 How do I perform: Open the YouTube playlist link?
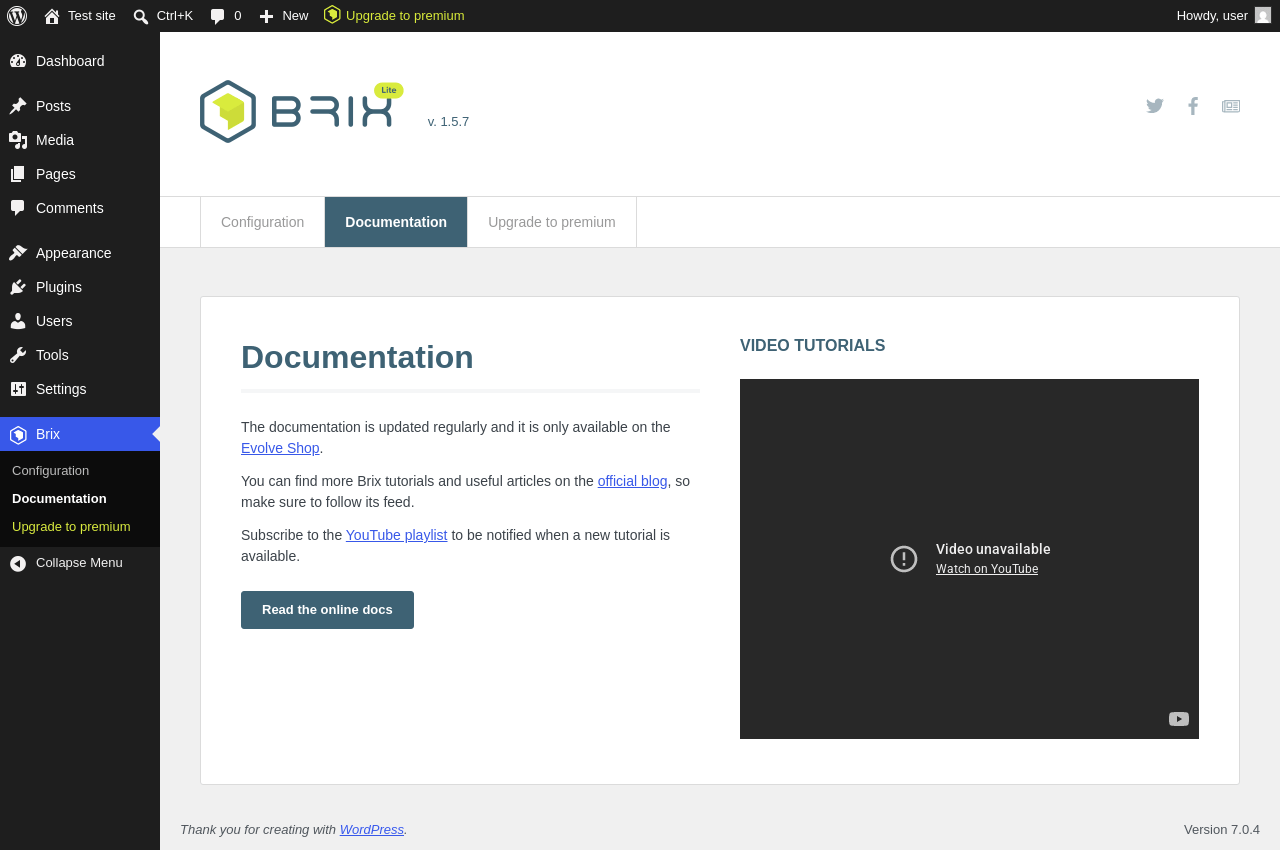(397, 535)
